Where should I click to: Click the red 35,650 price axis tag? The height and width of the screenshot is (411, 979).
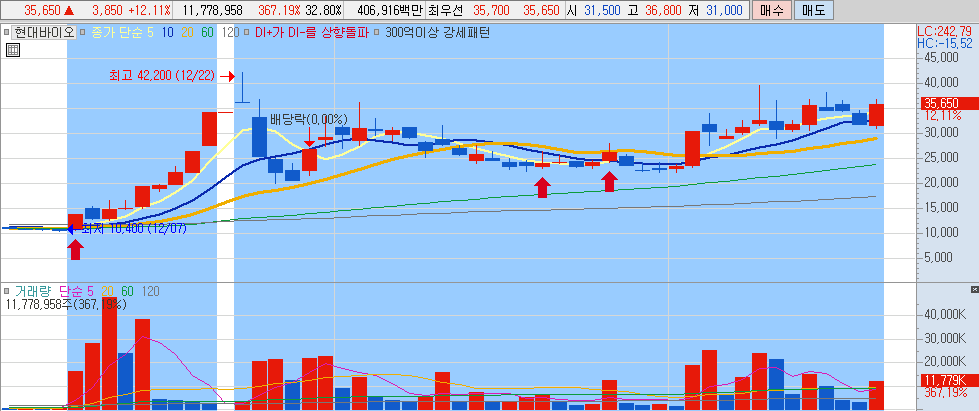pos(950,104)
